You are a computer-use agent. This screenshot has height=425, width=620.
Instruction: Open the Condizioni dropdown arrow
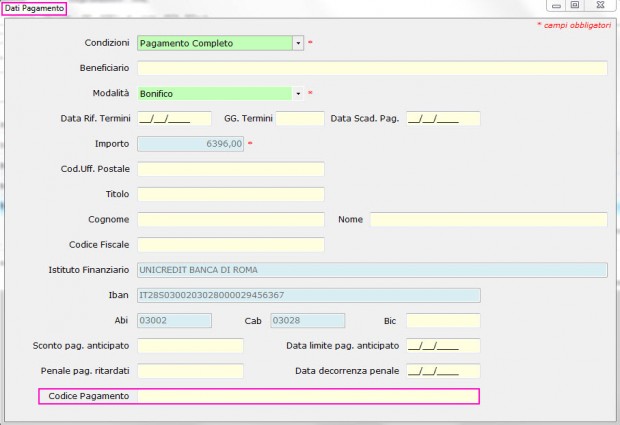298,43
